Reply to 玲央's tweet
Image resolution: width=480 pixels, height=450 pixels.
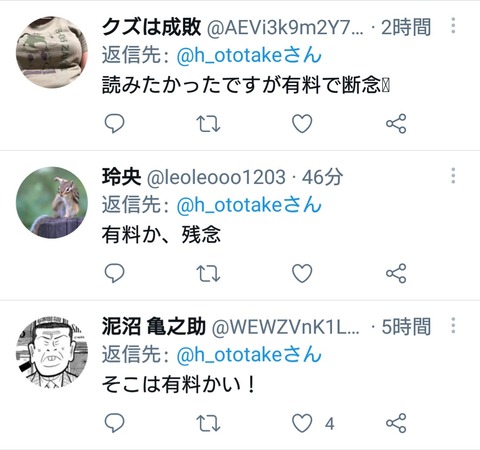(114, 273)
